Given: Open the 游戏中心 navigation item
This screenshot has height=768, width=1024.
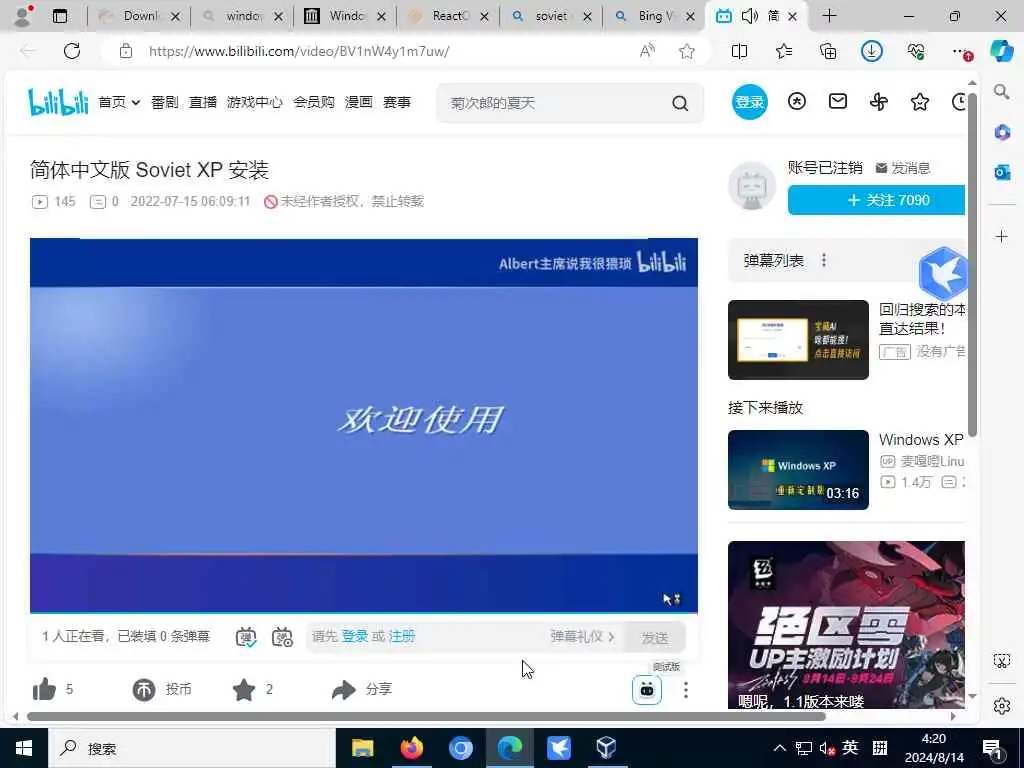Looking at the screenshot, I should tap(255, 102).
